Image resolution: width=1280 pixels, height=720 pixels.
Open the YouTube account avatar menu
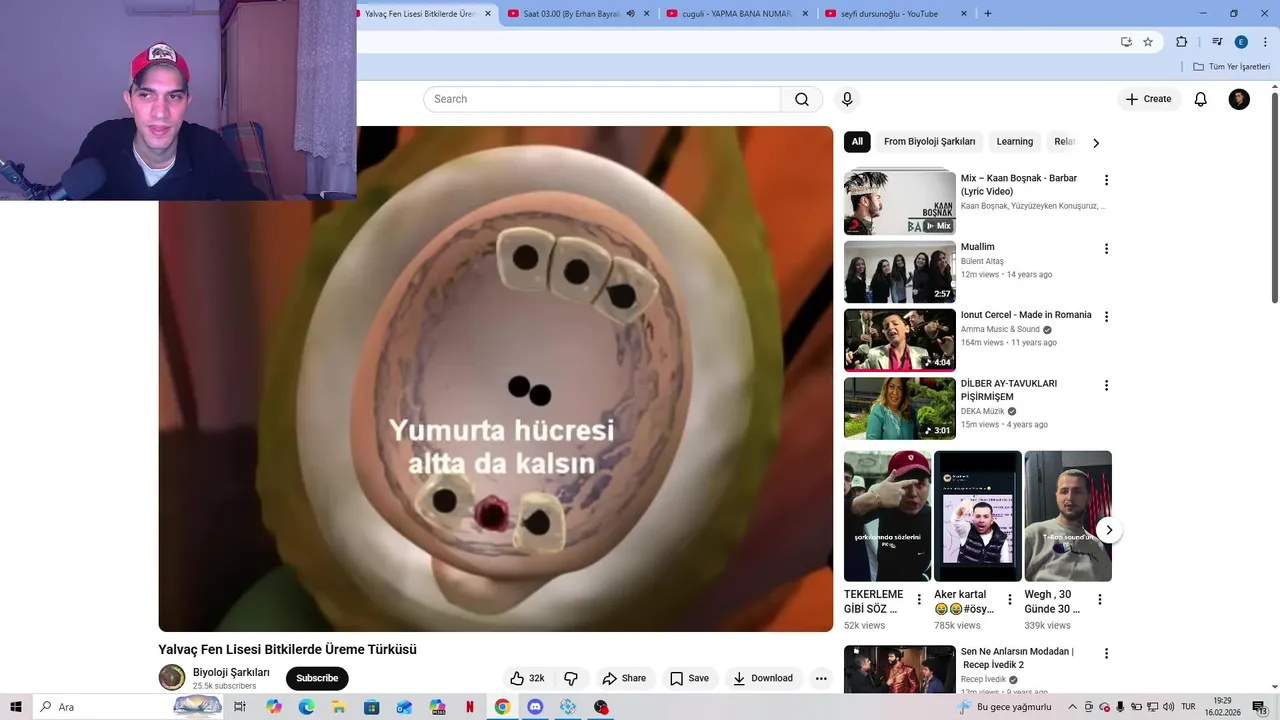1239,99
